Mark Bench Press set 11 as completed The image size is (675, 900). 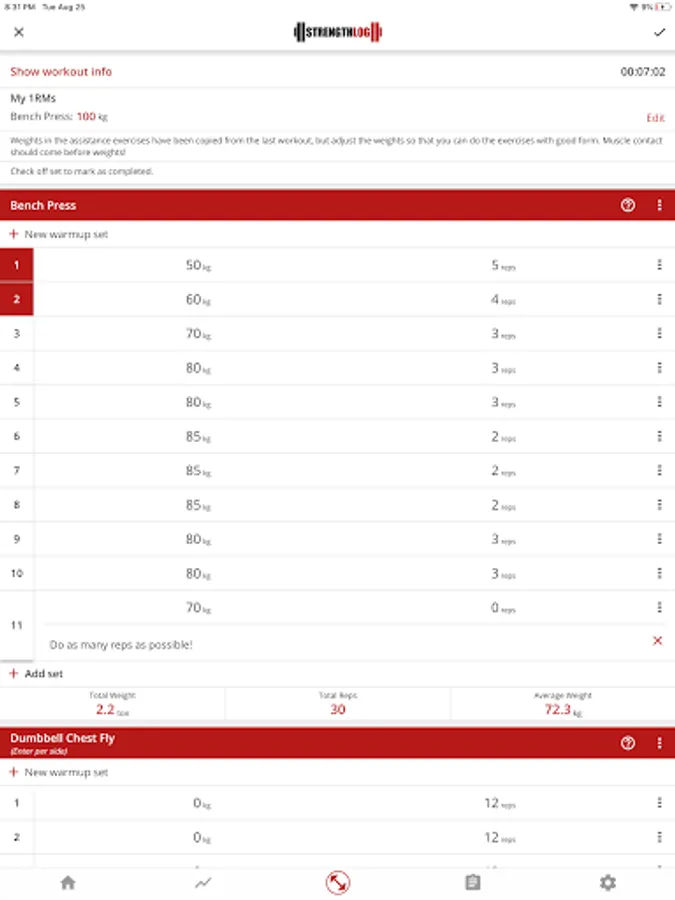[17, 625]
